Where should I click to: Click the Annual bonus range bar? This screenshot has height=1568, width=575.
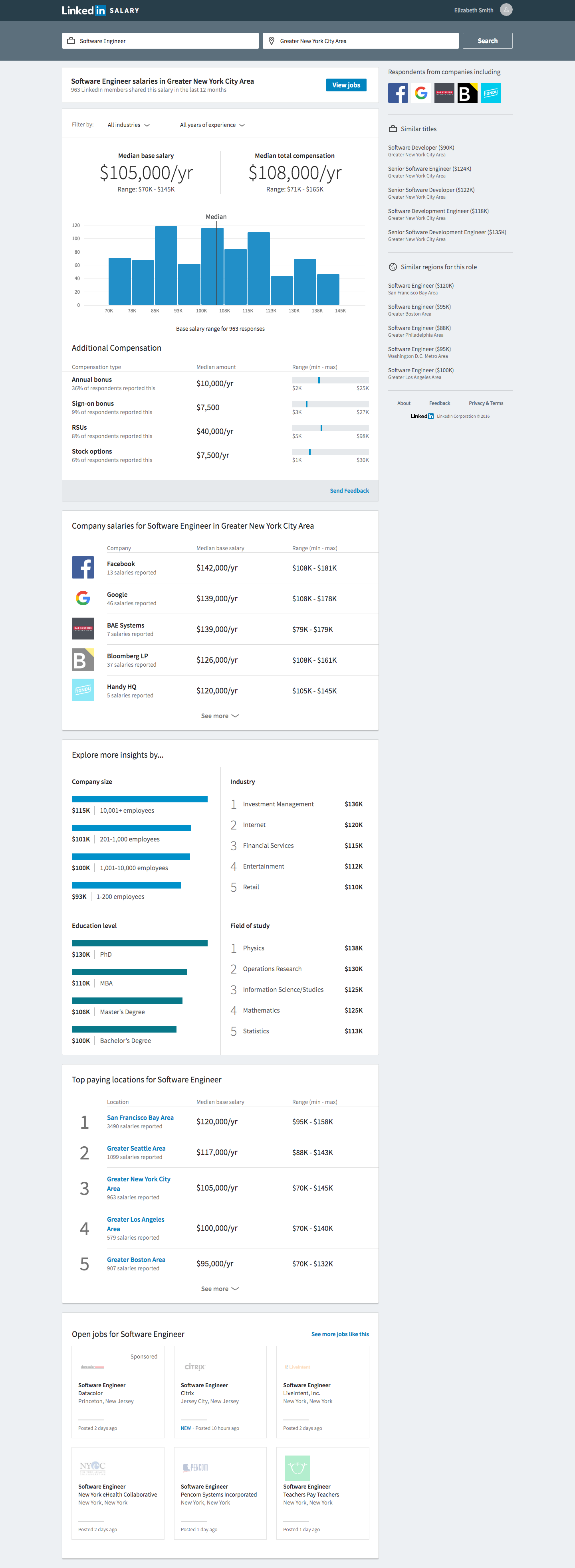coord(330,381)
